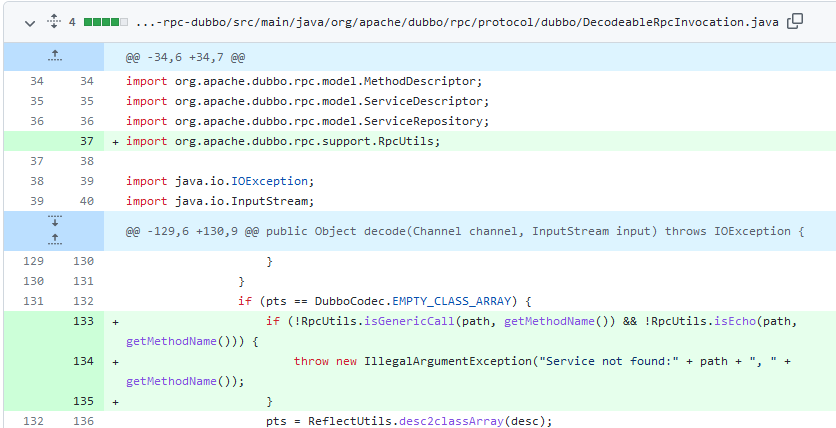This screenshot has width=836, height=428.
Task: Copy the DecodeableRpcInvocation.java file path
Action: (794, 22)
